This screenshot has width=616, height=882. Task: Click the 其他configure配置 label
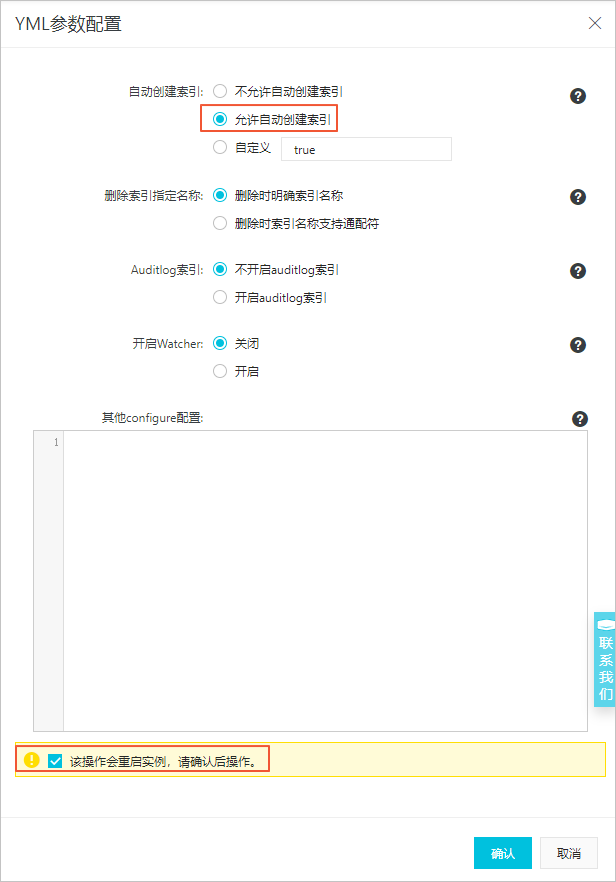[x=152, y=418]
